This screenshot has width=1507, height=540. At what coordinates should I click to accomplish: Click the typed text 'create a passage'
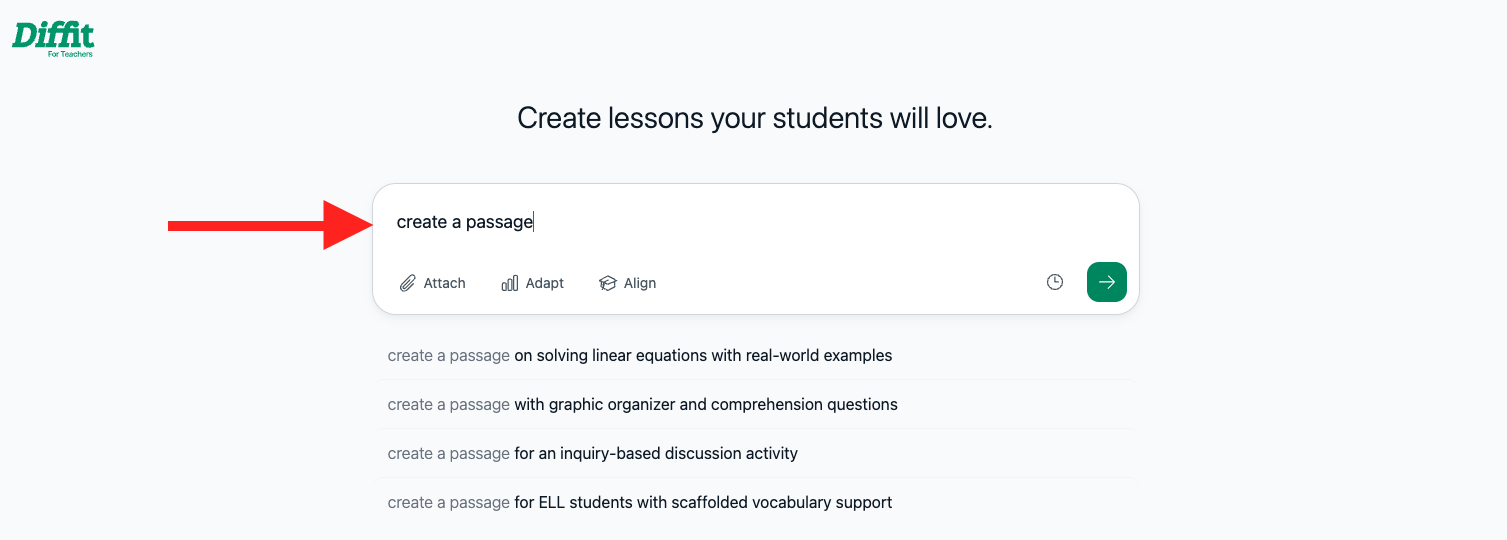(x=465, y=222)
